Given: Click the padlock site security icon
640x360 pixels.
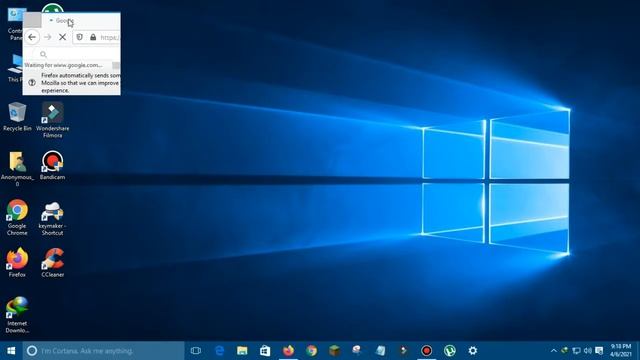Looking at the screenshot, I should tap(93, 37).
